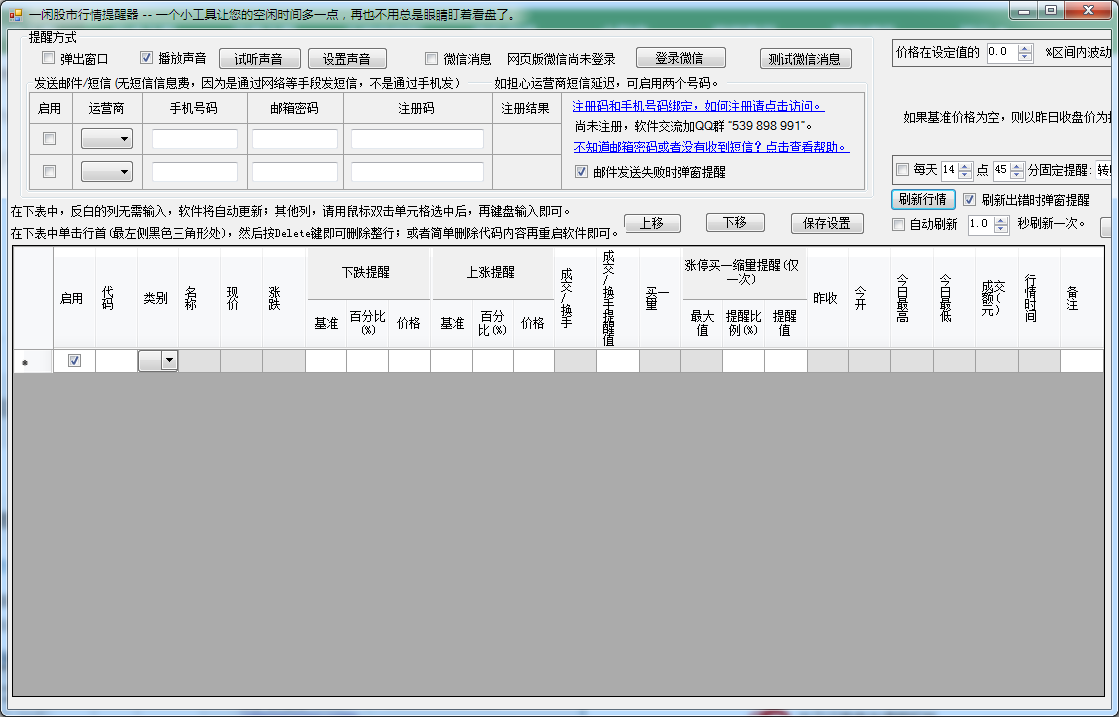The width and height of the screenshot is (1119, 717).
Task: Uncheck the 播放声音 checkbox
Action: [146, 58]
